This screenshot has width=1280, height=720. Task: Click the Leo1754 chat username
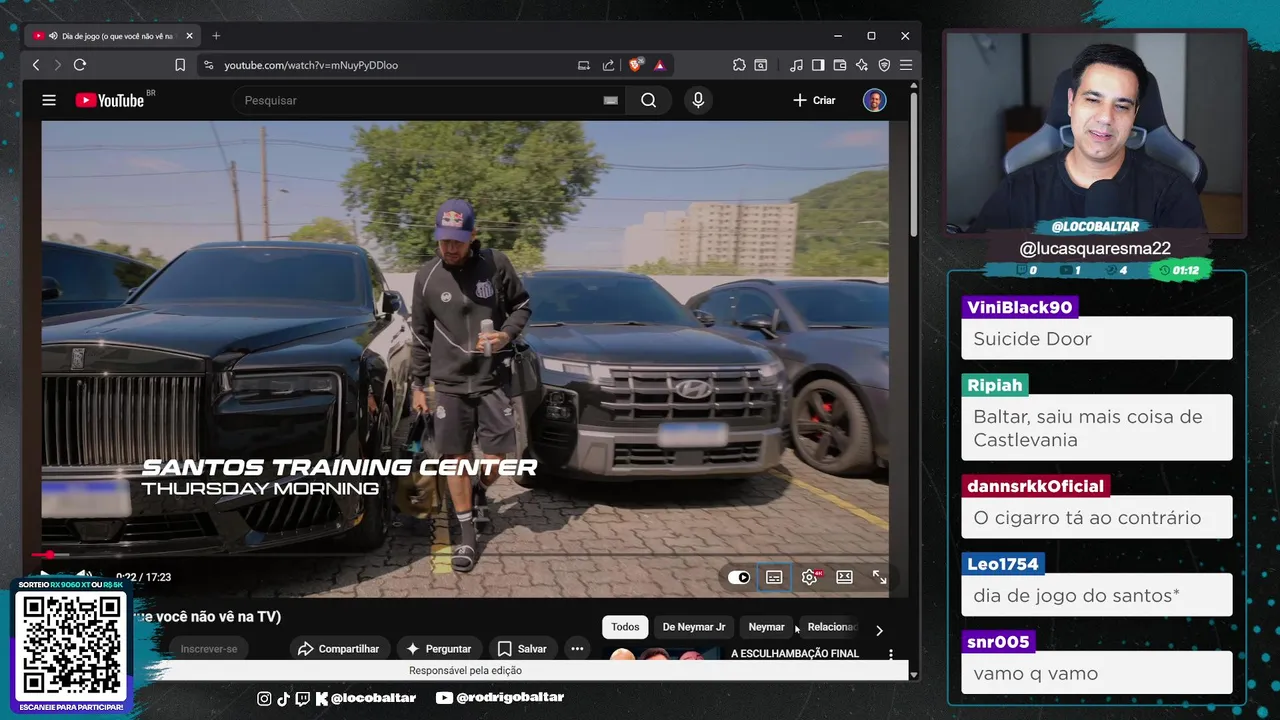click(x=1003, y=564)
